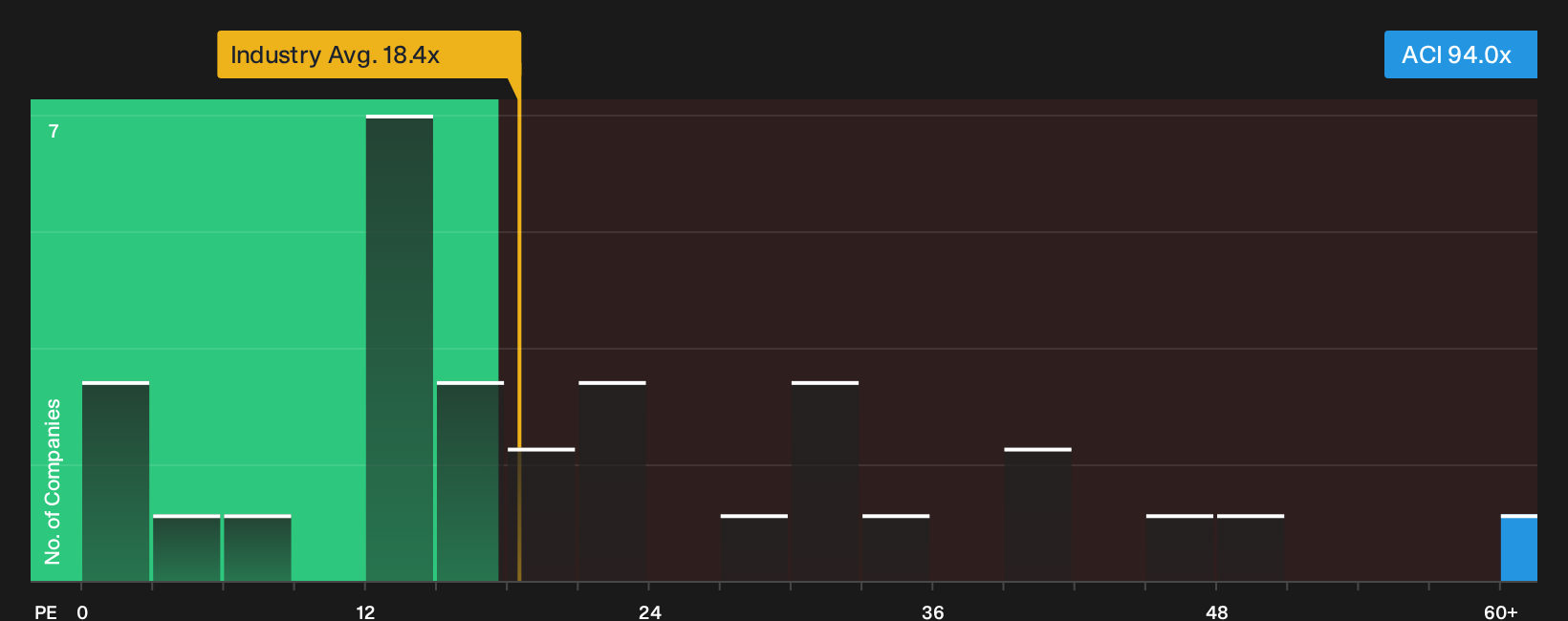
Task: Click the '12' x-axis label
Action: 365,611
